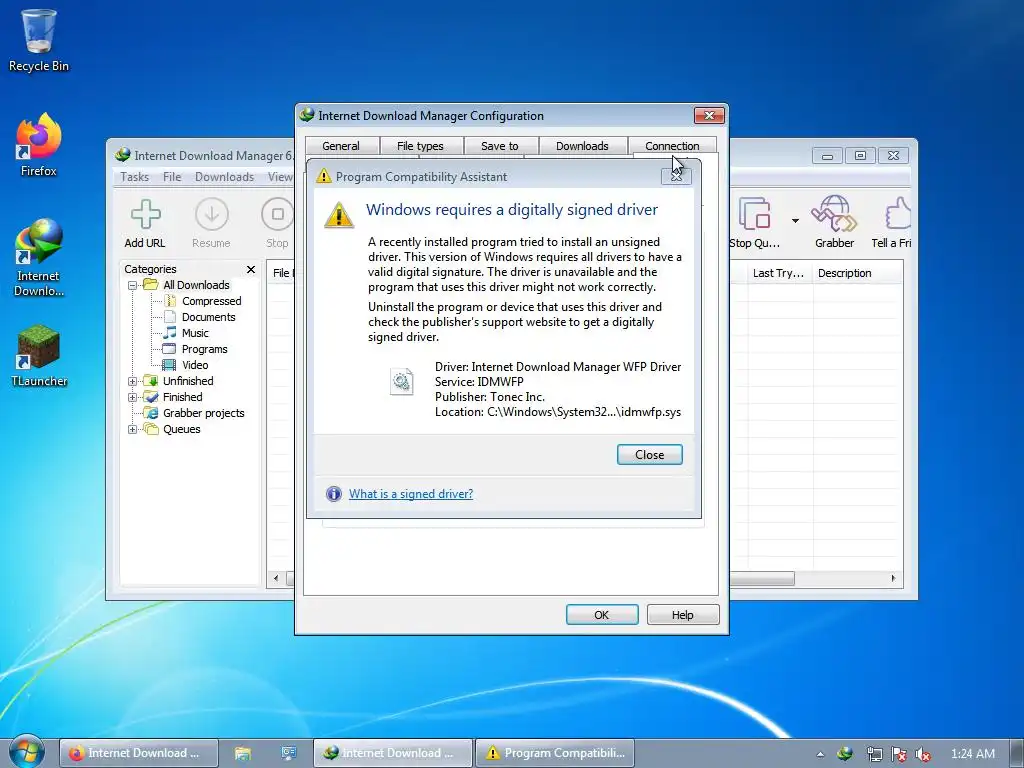Expand the Queues tree node
The image size is (1024, 768).
click(x=132, y=429)
